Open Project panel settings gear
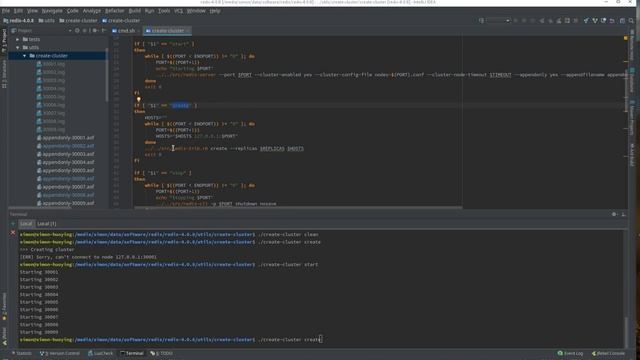This screenshot has height=360, width=640. click(95, 31)
